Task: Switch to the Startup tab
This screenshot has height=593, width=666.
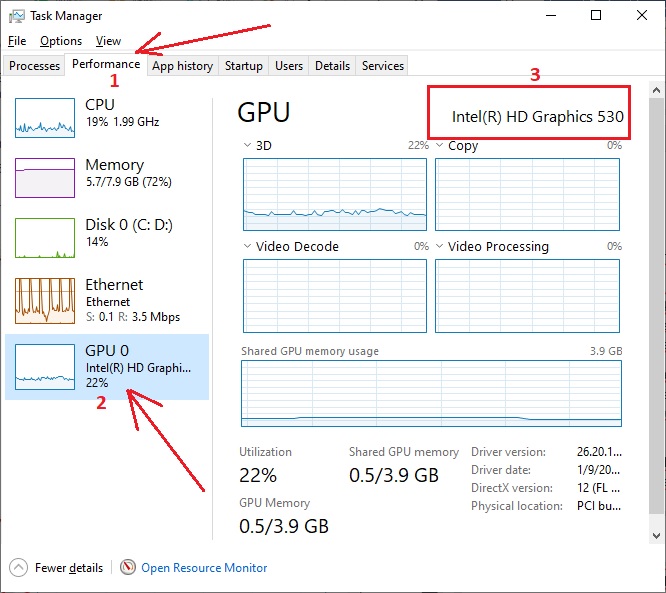Action: point(244,66)
